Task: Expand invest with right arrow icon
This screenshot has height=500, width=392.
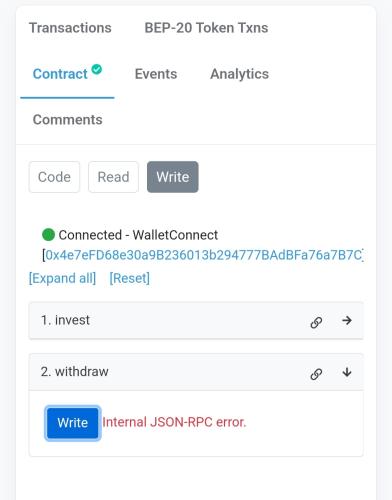Action: [x=347, y=321]
